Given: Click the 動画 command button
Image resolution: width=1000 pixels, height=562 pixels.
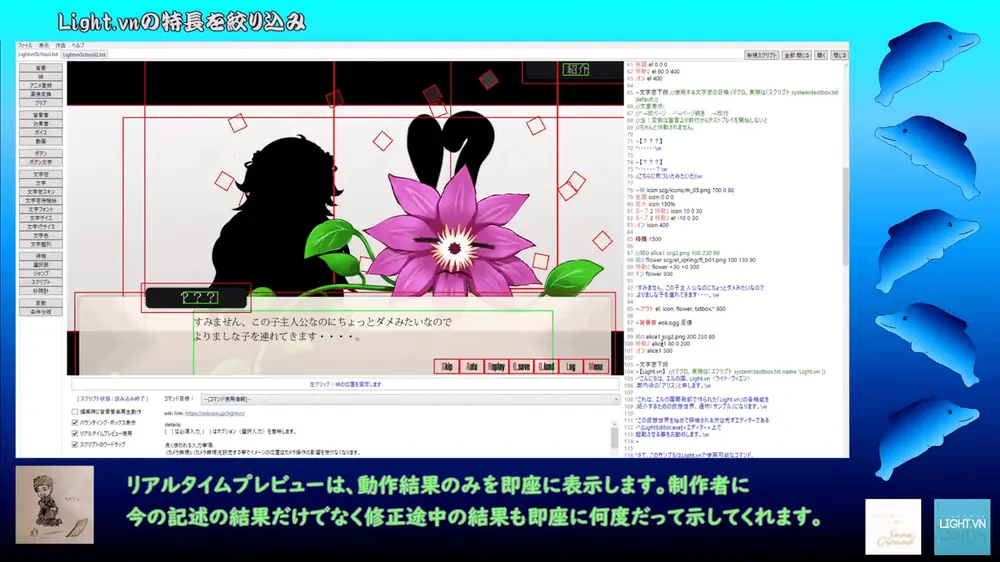Looking at the screenshot, I should point(41,141).
